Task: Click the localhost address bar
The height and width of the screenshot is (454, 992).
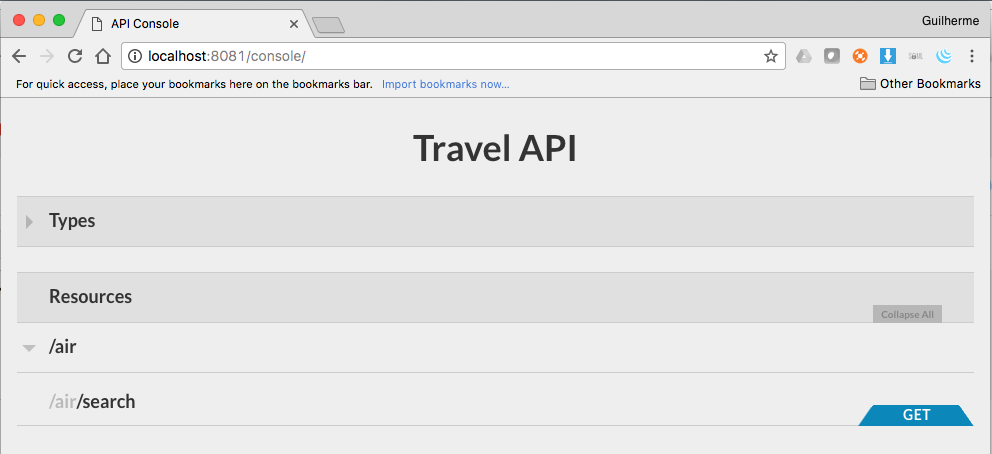Action: click(450, 56)
